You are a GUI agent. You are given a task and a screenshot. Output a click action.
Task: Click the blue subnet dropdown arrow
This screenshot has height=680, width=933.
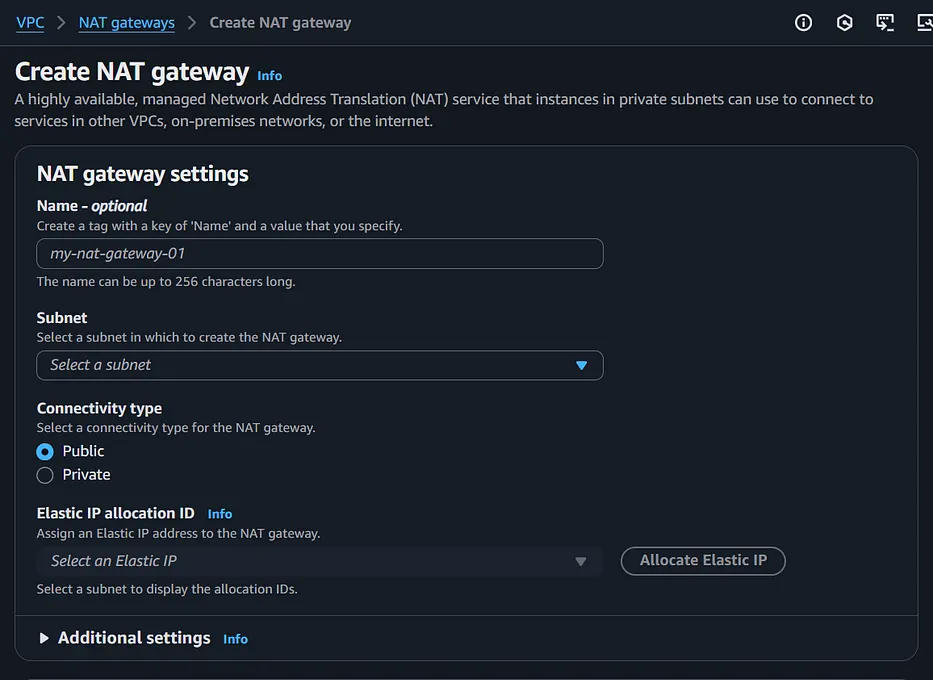click(x=581, y=365)
